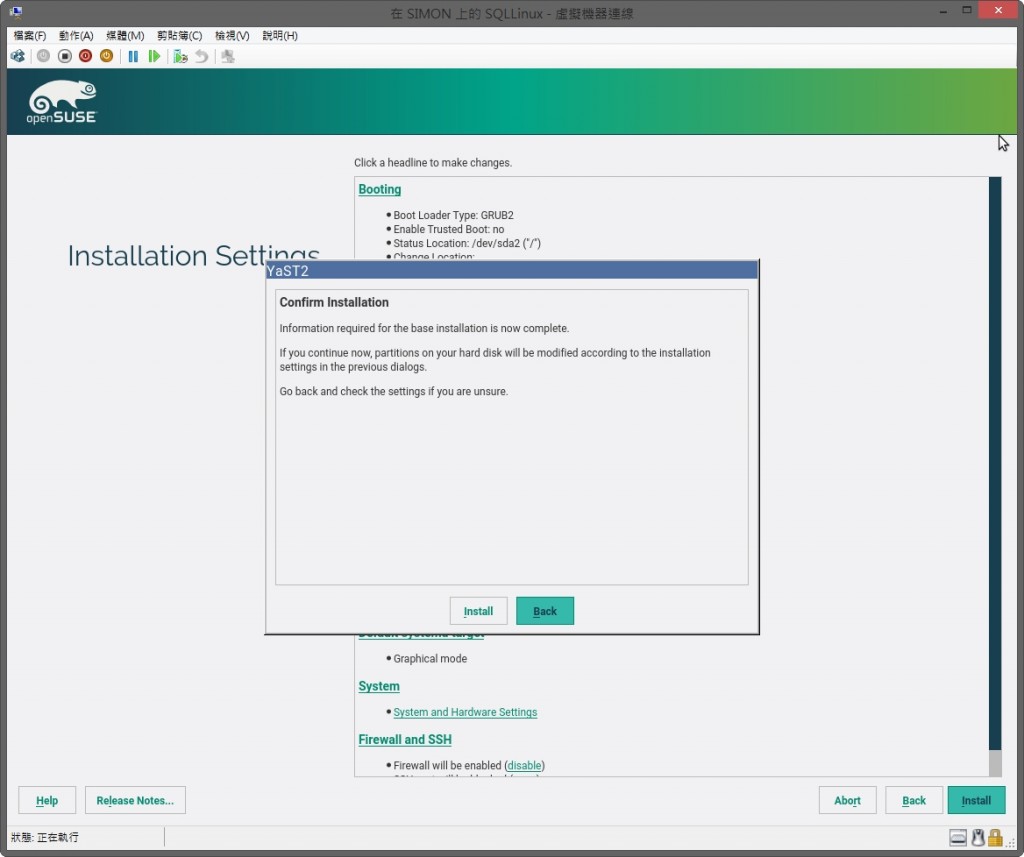Open the Booting settings headline
The image size is (1024, 857).
(x=379, y=189)
